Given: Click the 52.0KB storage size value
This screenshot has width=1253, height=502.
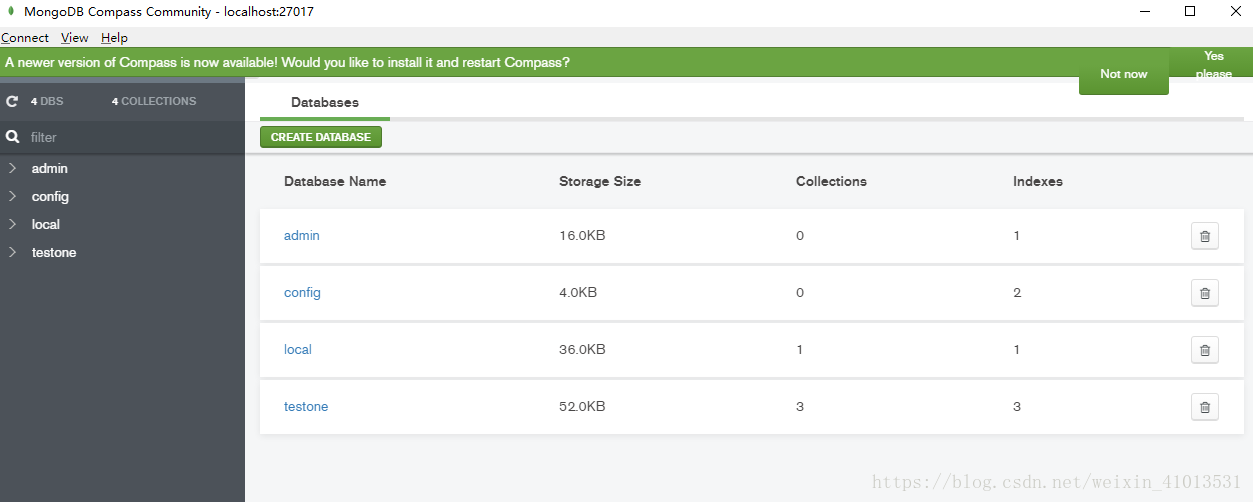Looking at the screenshot, I should [582, 407].
